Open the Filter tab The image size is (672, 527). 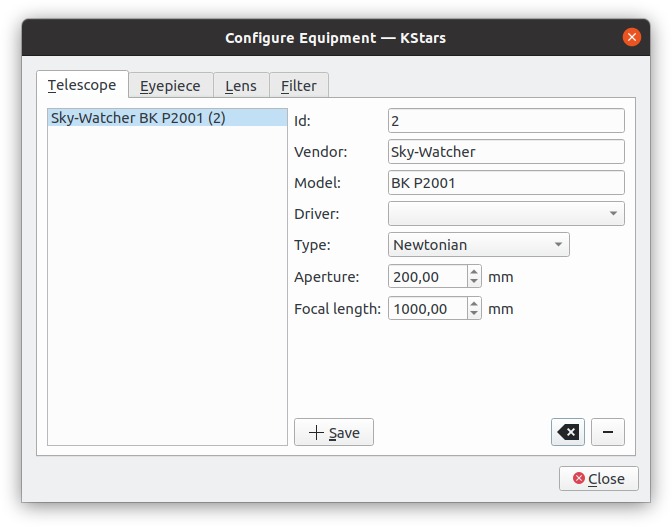(299, 85)
